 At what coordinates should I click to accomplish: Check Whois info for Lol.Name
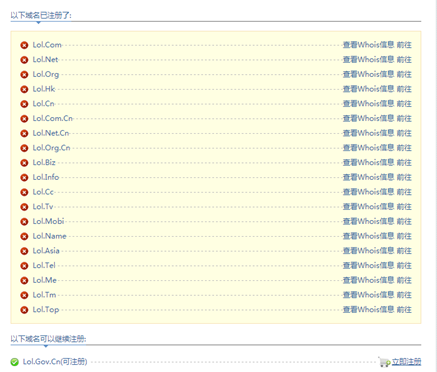(x=368, y=236)
